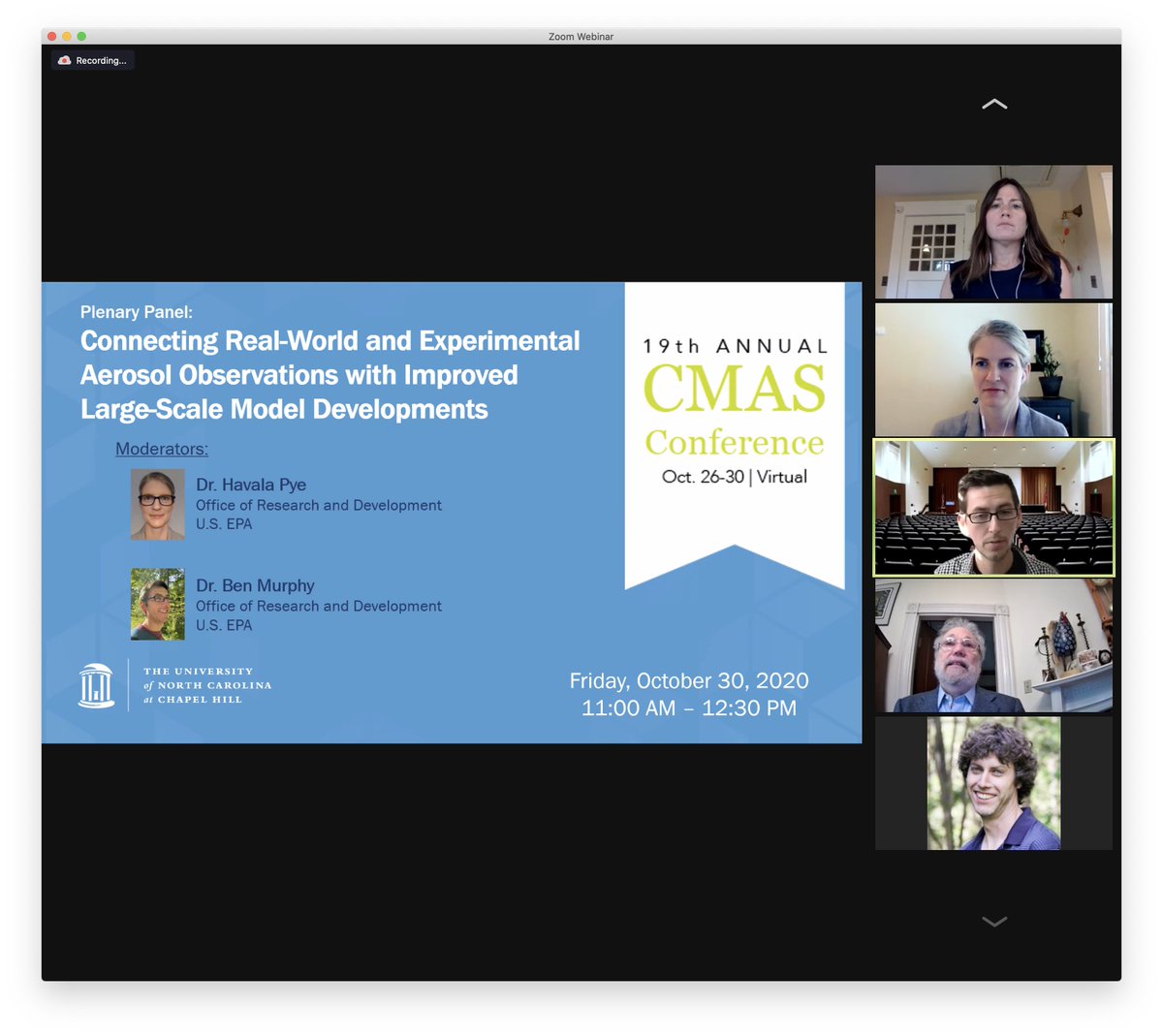
Task: Minimize the Zoom Webinar window
Action: tap(67, 36)
